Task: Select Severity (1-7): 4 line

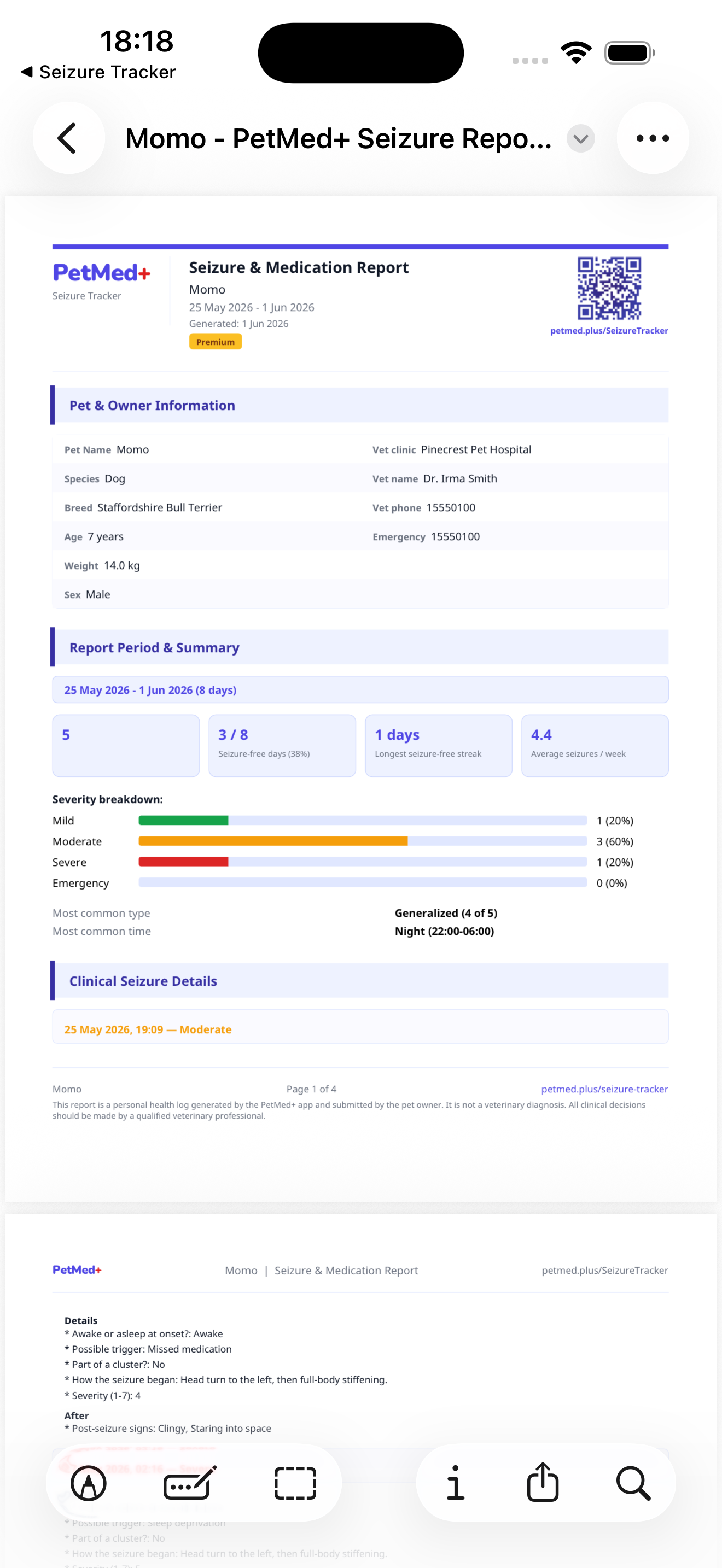Action: (x=102, y=1396)
